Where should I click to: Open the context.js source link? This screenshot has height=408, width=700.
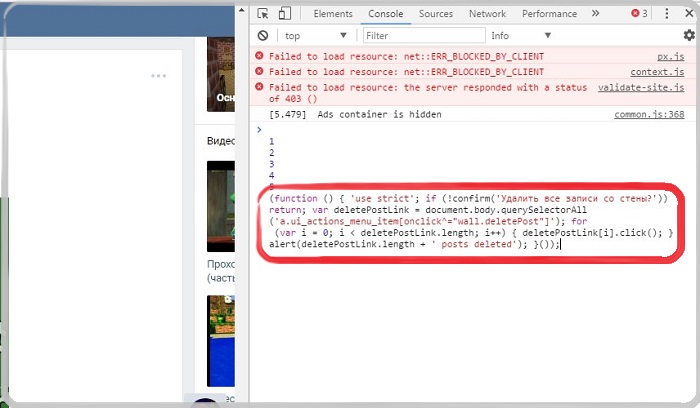tap(657, 72)
